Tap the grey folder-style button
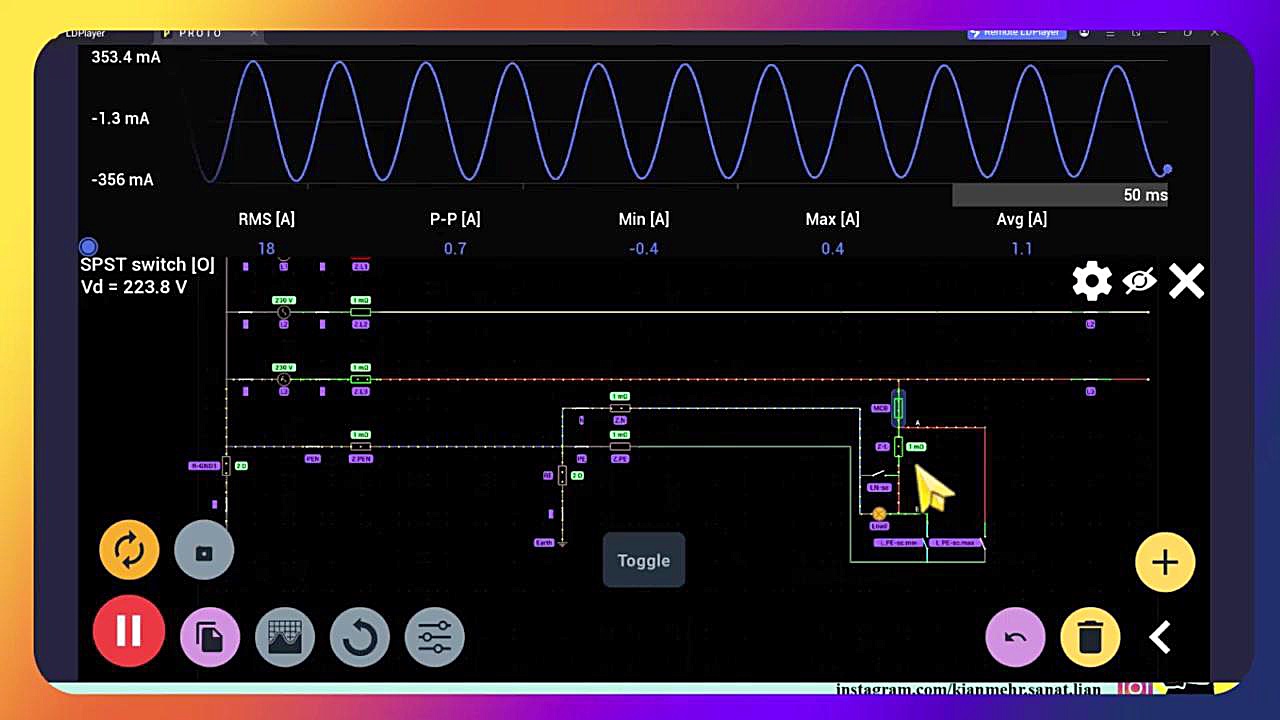1280x720 pixels. click(204, 550)
